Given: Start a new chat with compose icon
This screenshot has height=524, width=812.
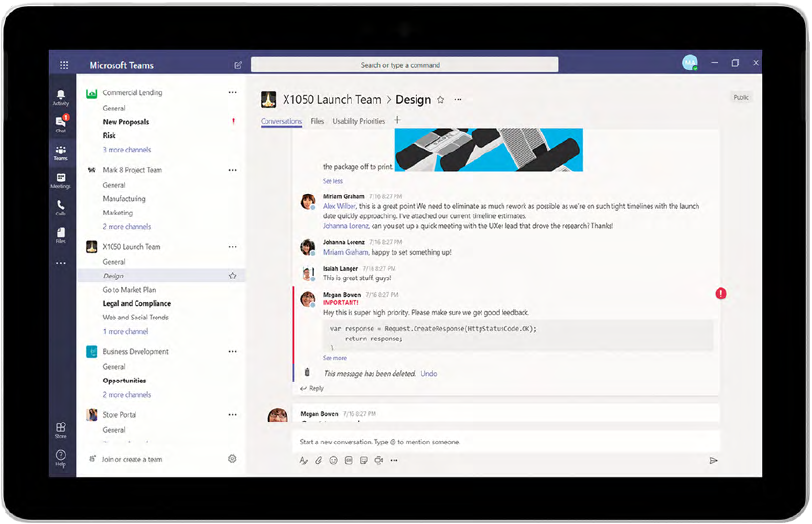Looking at the screenshot, I should [x=238, y=65].
